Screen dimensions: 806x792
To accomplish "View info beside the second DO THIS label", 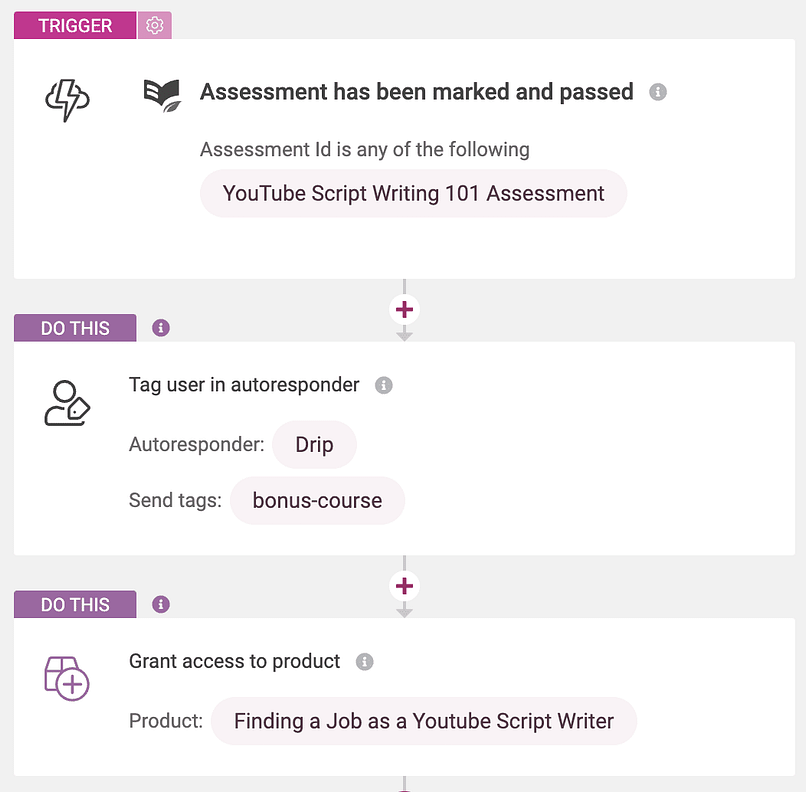I will (160, 604).
